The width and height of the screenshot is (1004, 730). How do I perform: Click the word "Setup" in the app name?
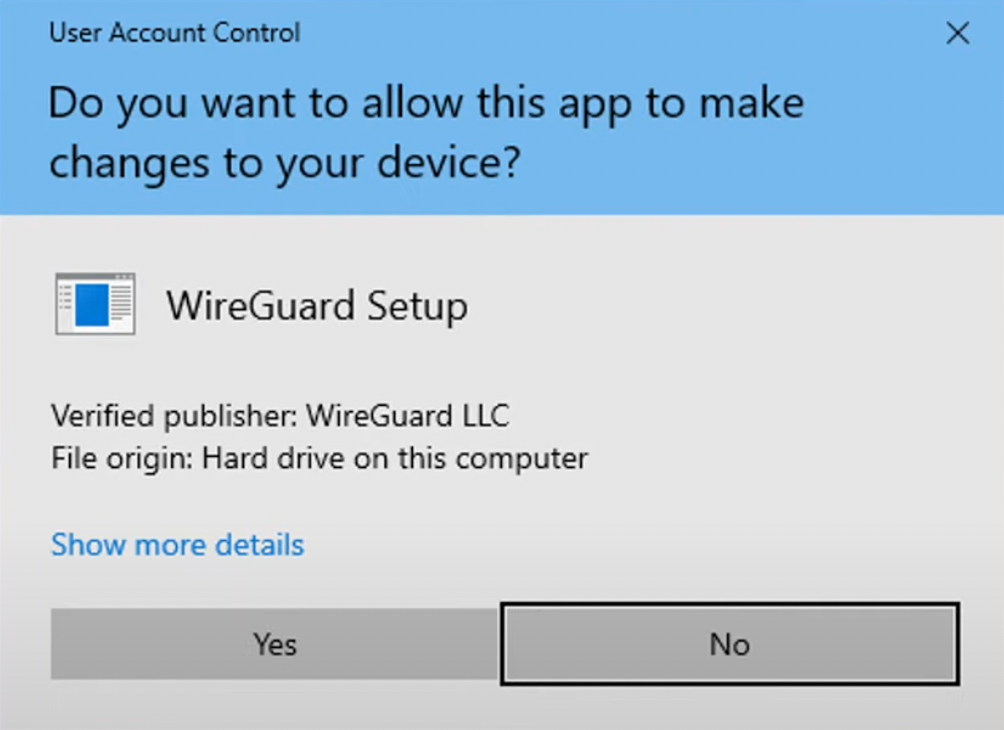coord(417,305)
